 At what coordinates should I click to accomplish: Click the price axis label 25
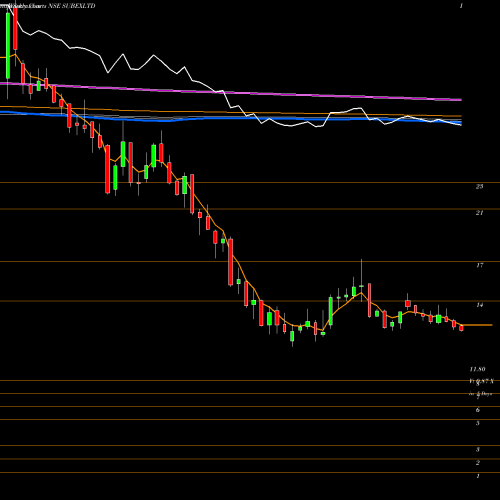pos(479,187)
